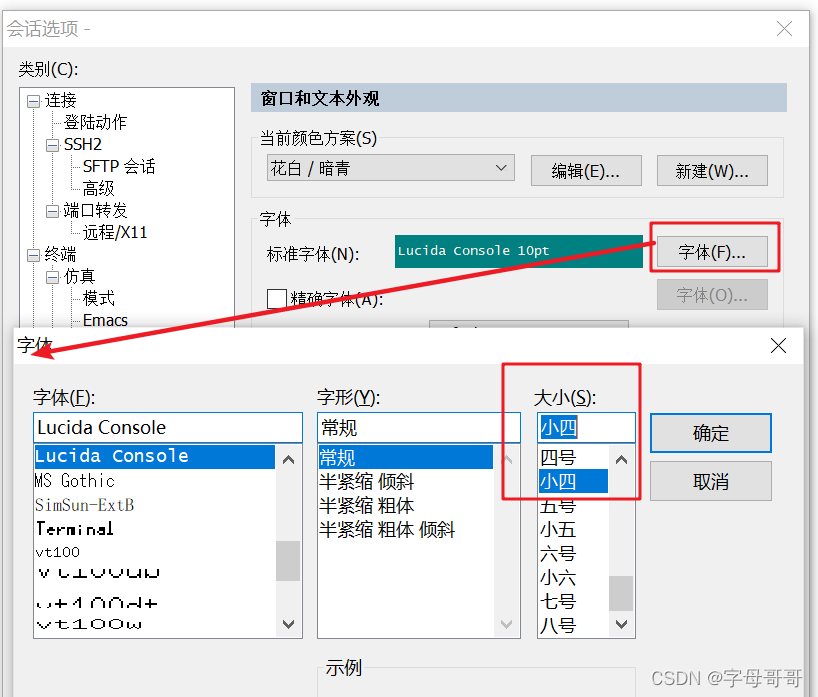Image resolution: width=818 pixels, height=697 pixels.
Task: Click the 取消 button
Action: pos(710,481)
